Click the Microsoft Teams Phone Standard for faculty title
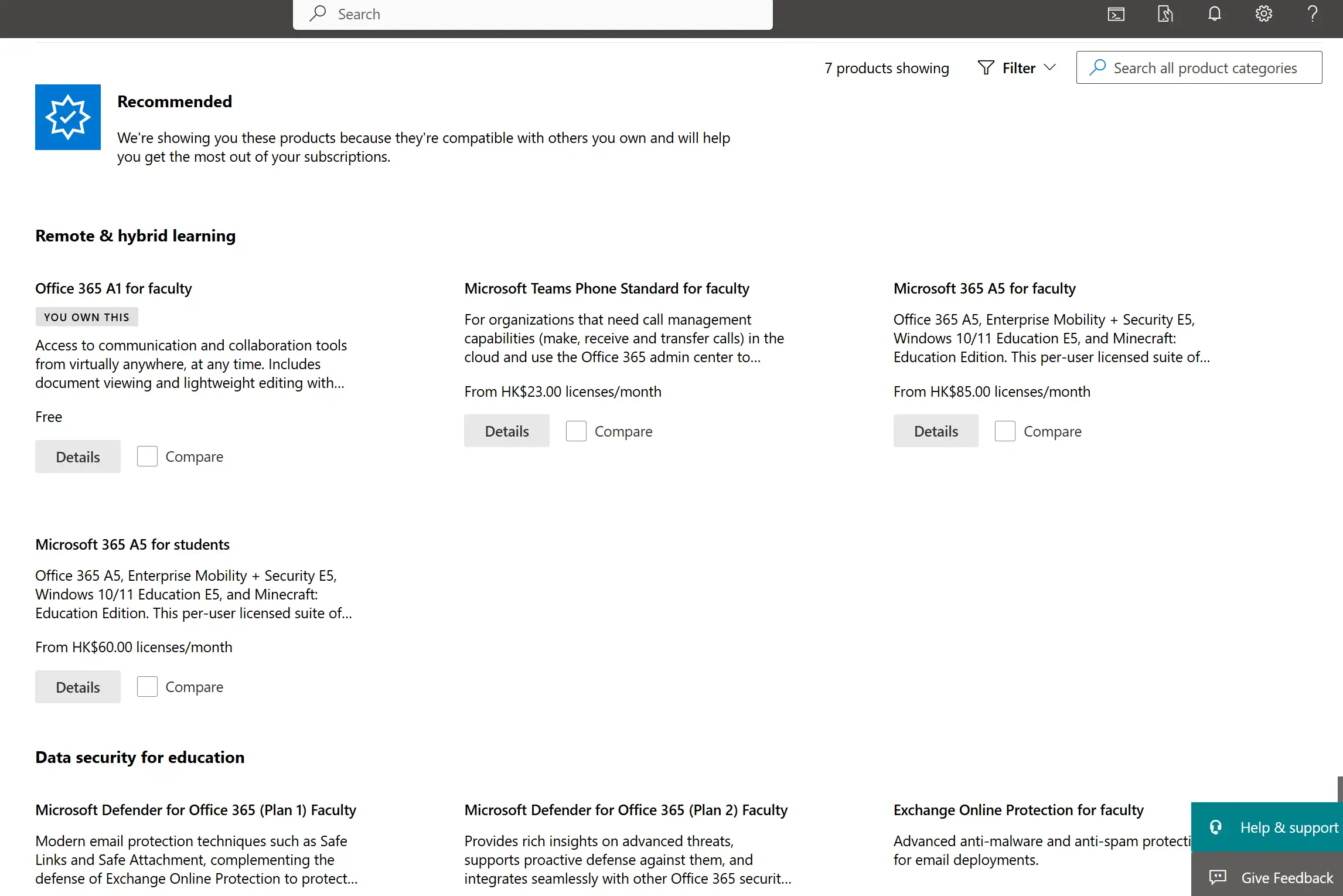This screenshot has height=896, width=1343. pyautogui.click(x=606, y=288)
